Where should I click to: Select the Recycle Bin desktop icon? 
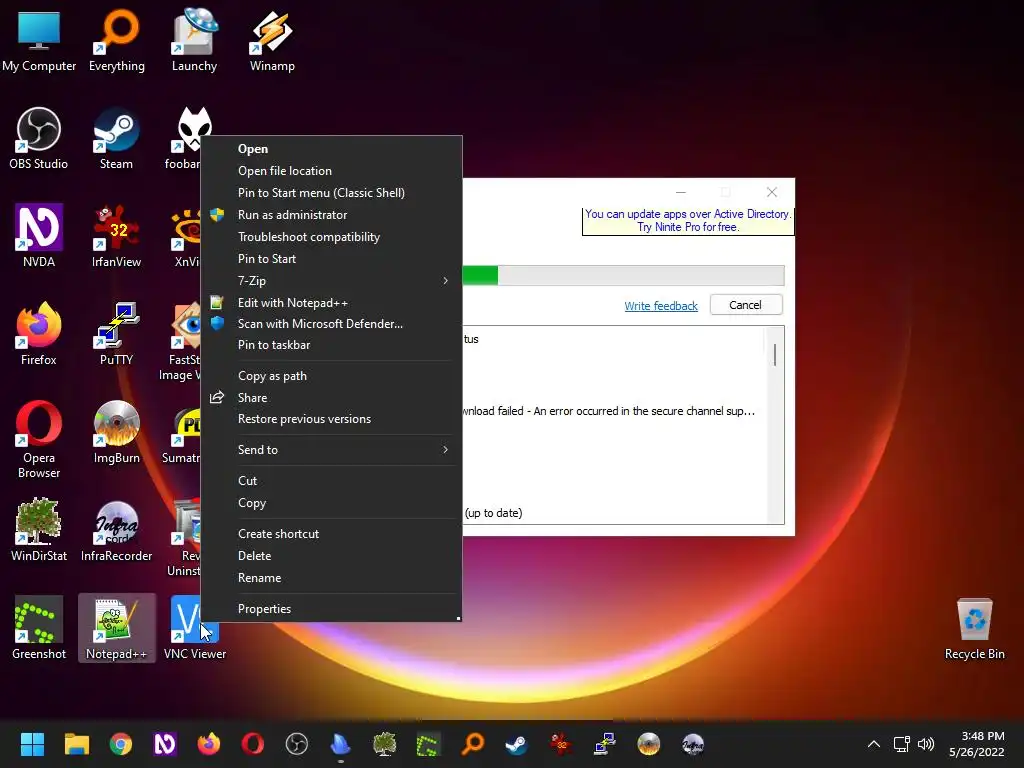974,629
